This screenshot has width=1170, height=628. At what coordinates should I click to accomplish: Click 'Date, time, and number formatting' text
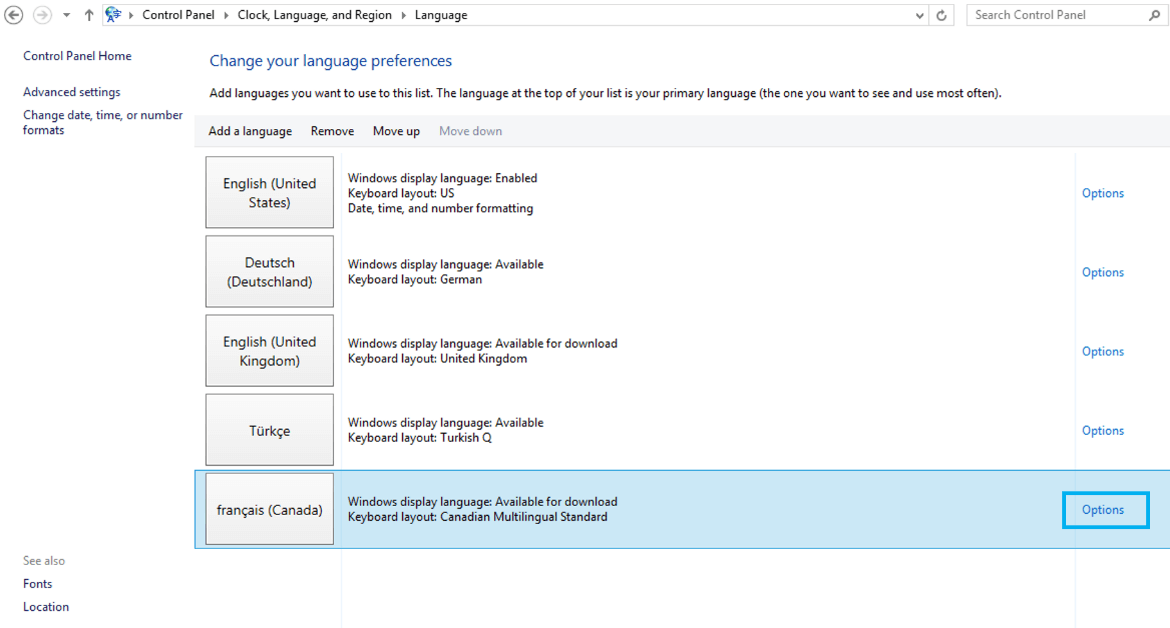440,209
